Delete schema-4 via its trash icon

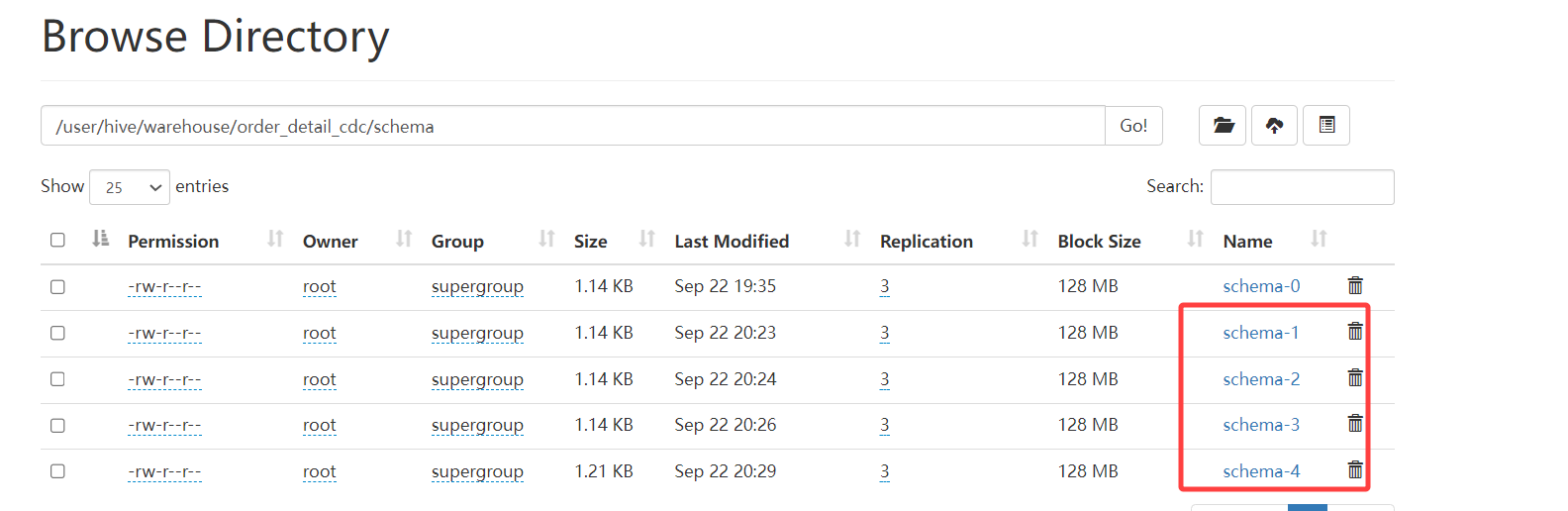[x=1355, y=470]
